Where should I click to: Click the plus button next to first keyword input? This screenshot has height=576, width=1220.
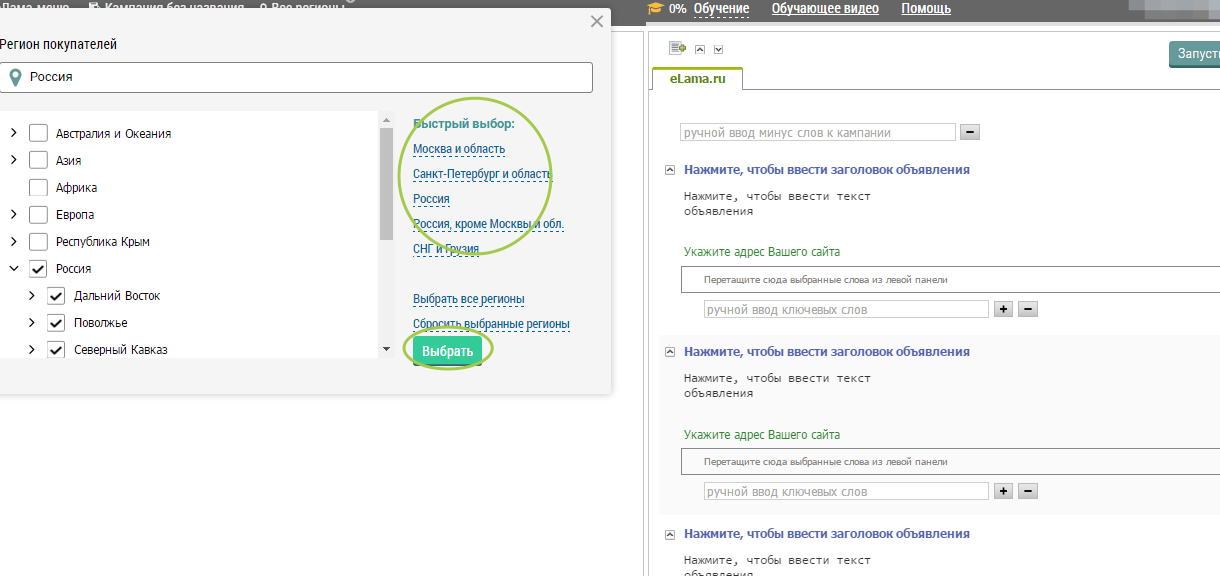[x=1004, y=309]
